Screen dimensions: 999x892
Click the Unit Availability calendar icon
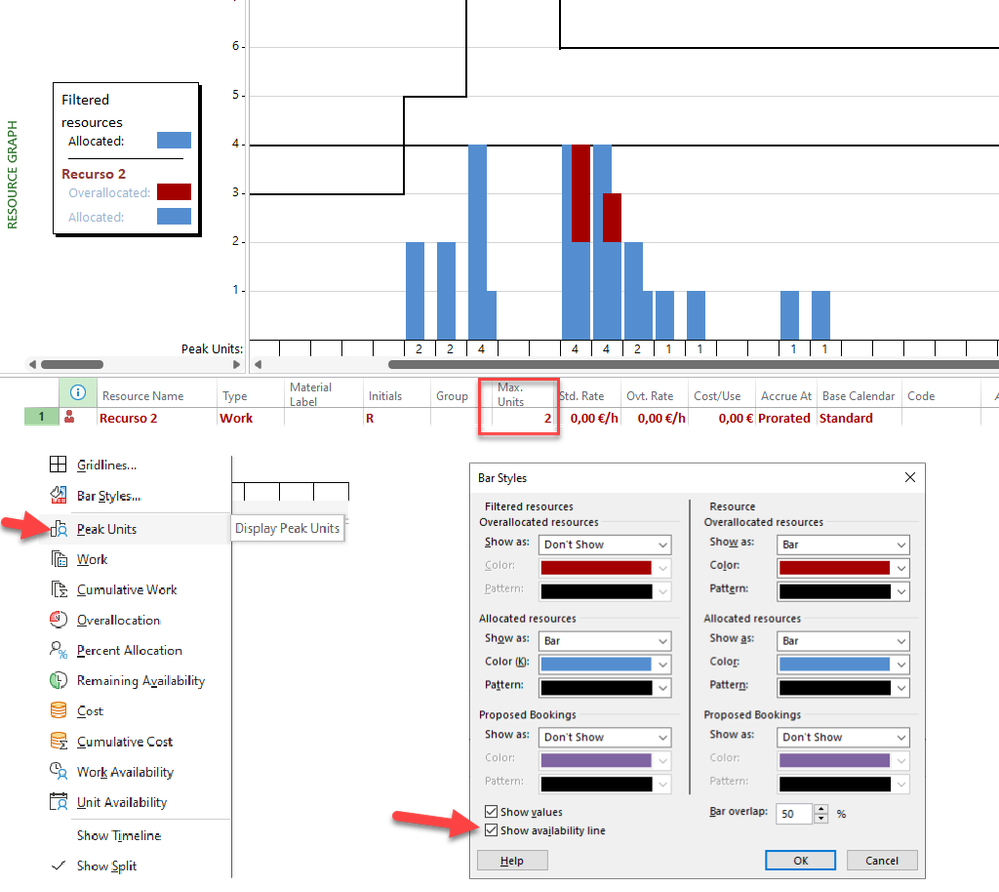click(x=59, y=802)
